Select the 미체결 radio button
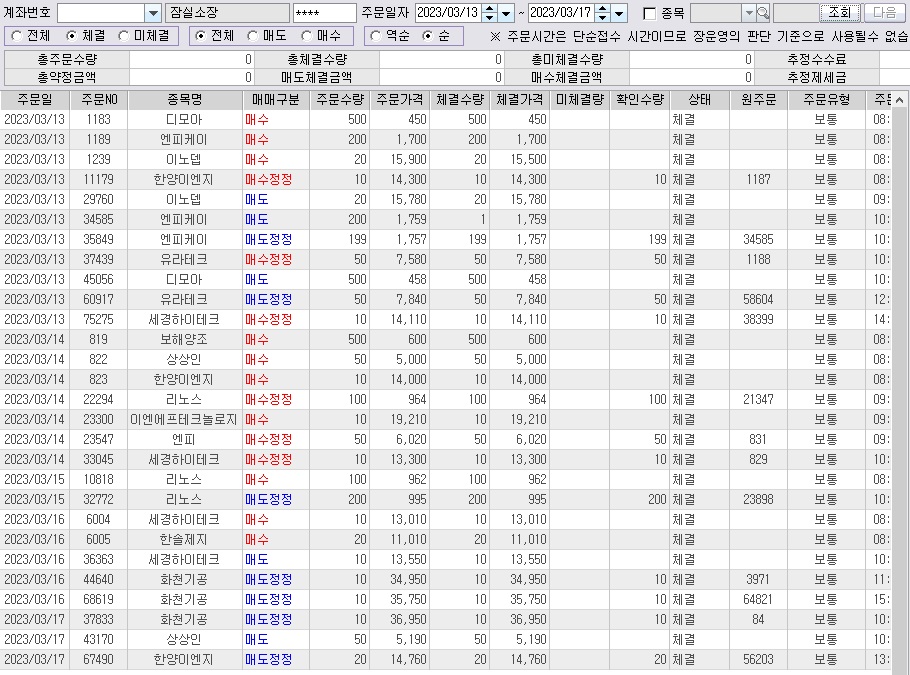The image size is (910, 675). tap(124, 36)
